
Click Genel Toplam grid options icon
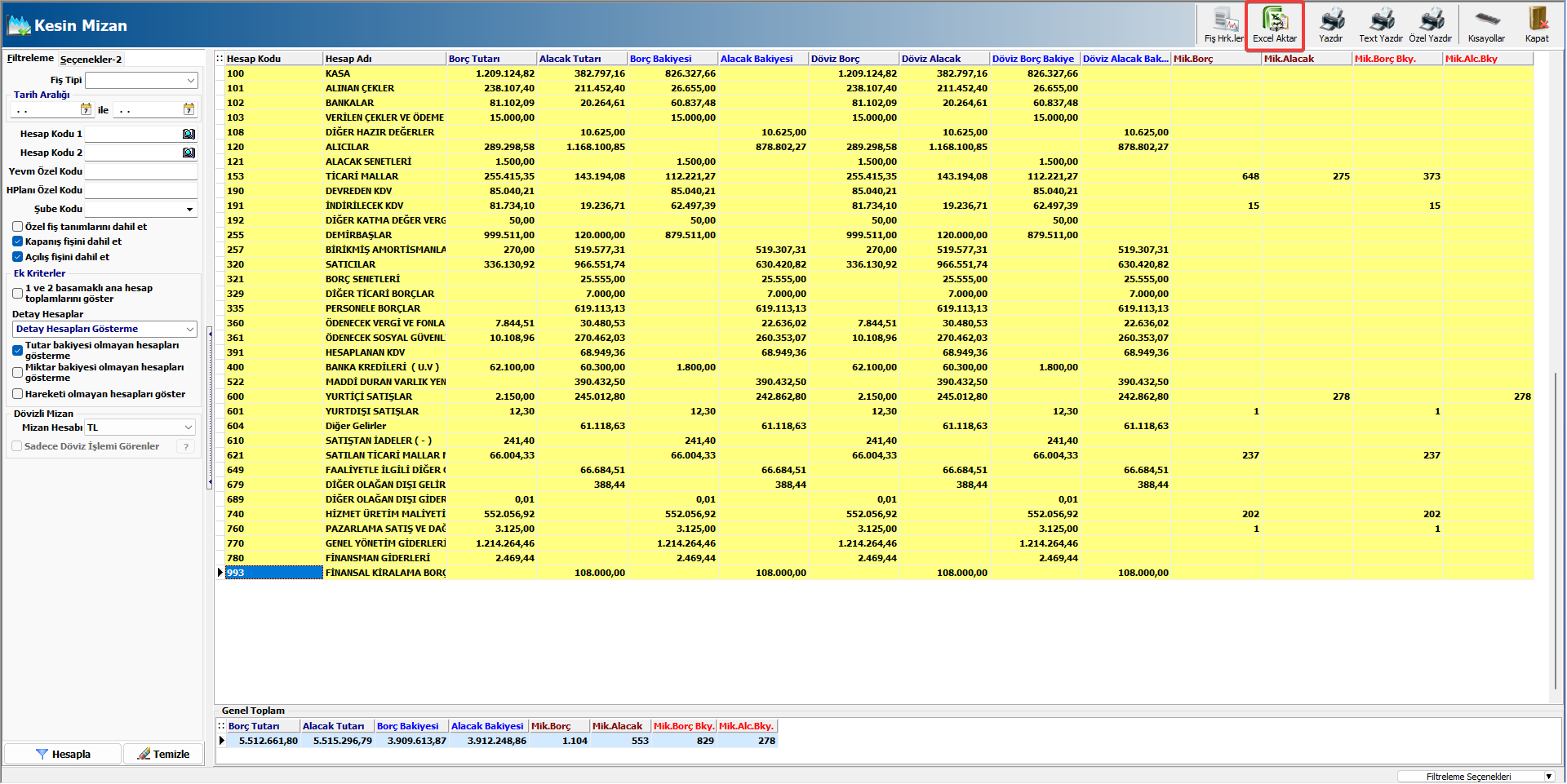[220, 726]
